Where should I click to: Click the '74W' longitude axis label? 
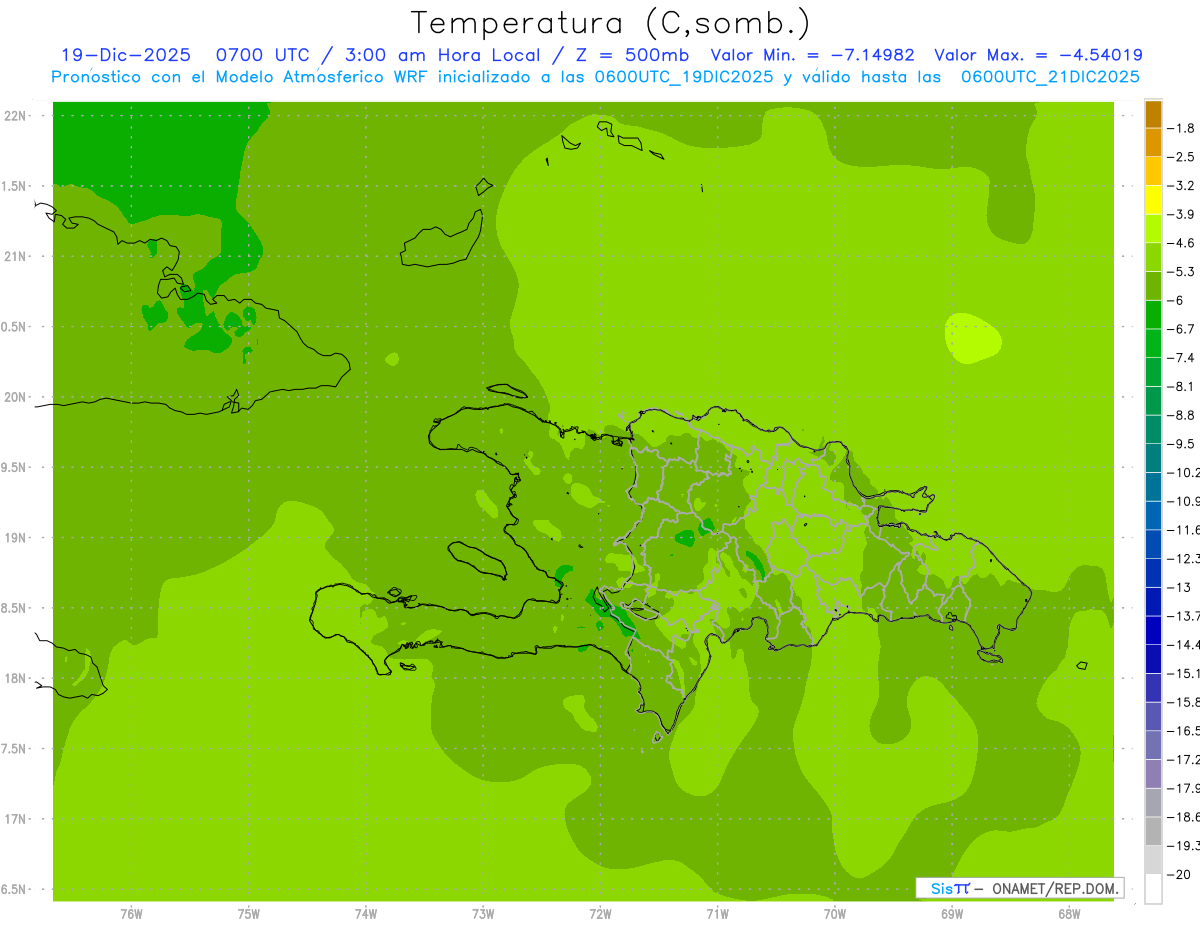click(366, 914)
